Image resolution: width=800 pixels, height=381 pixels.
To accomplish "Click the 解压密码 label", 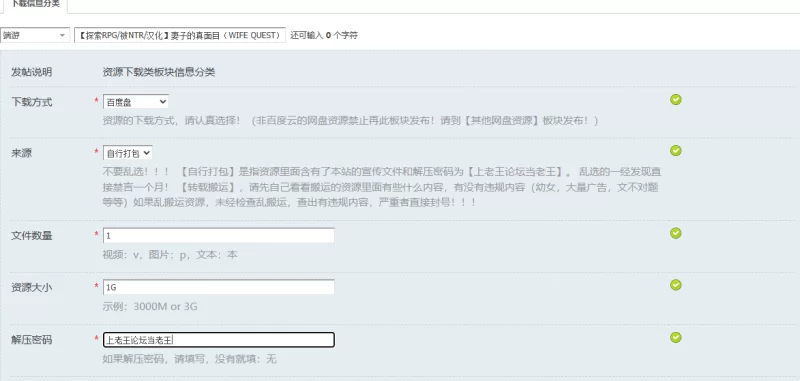I will coord(32,340).
